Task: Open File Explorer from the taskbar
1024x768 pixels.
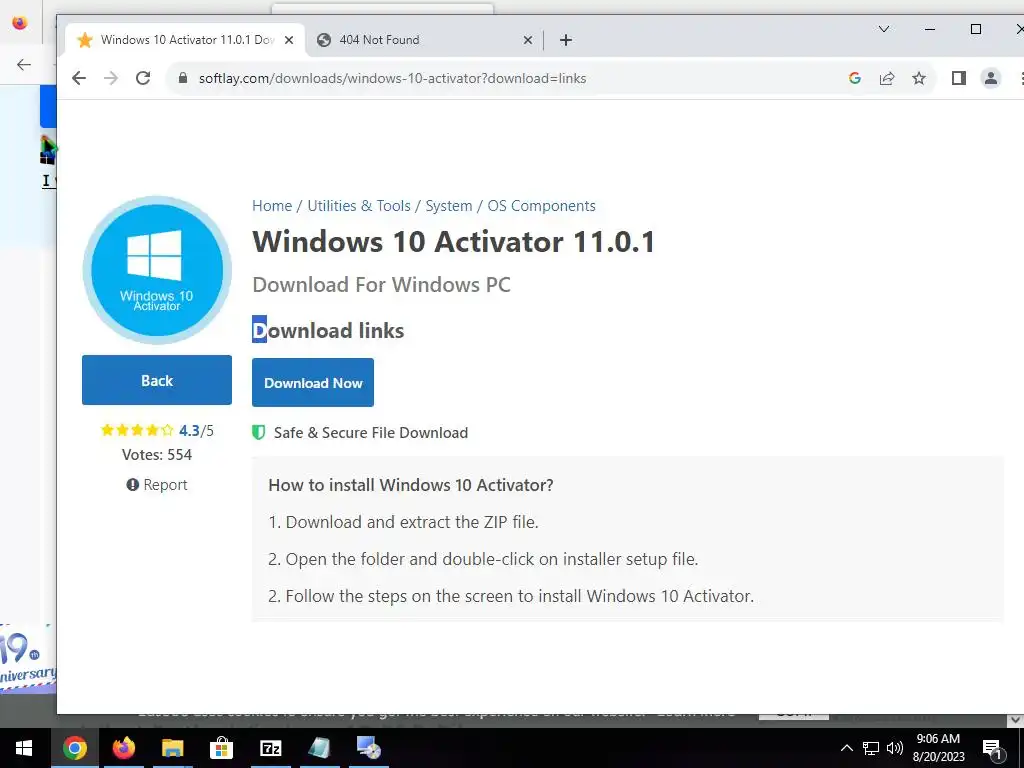Action: (x=172, y=748)
